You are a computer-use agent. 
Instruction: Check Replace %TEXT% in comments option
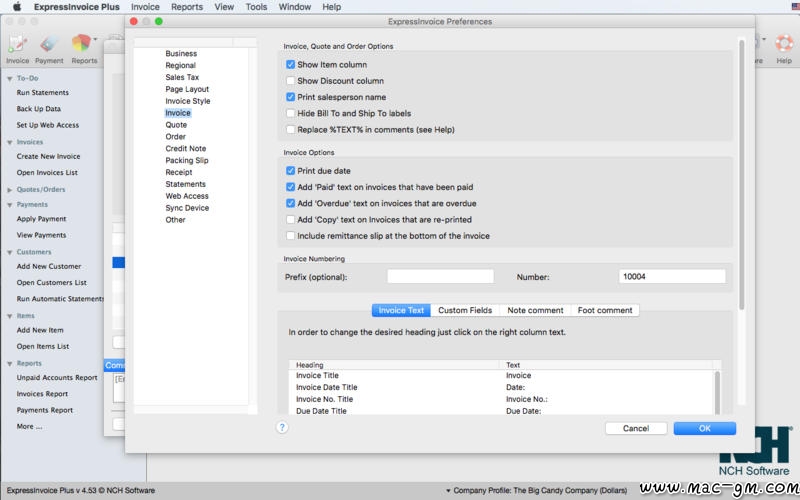(x=290, y=130)
